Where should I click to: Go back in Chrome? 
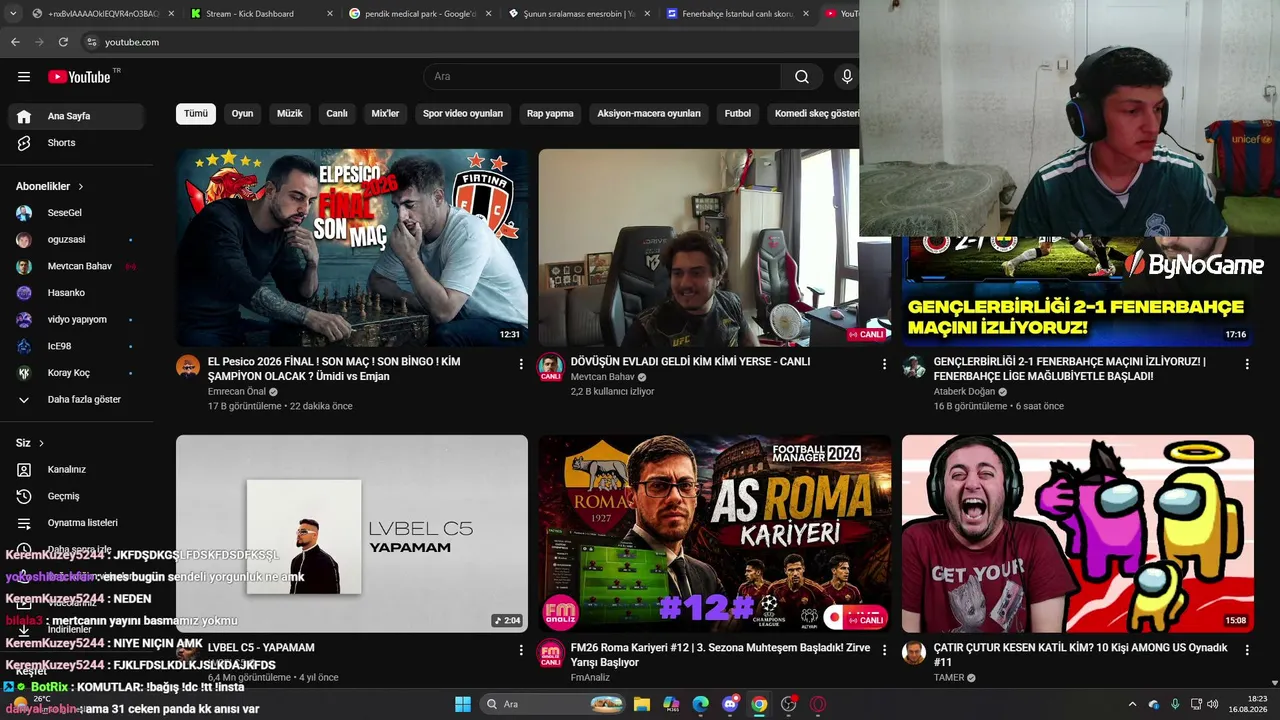point(15,42)
